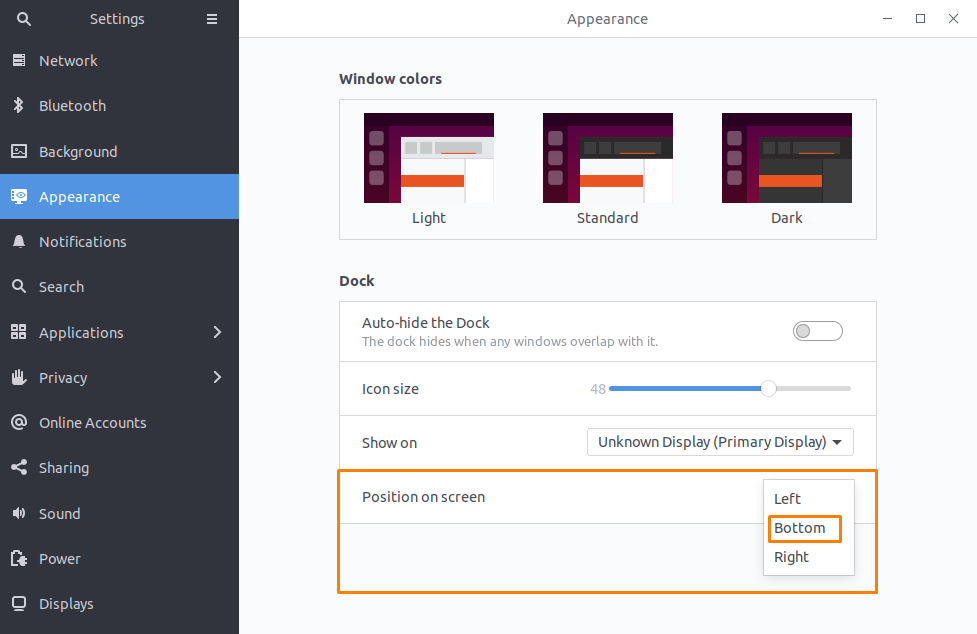This screenshot has height=634, width=977.
Task: Click the Network sidebar icon
Action: tap(19, 60)
